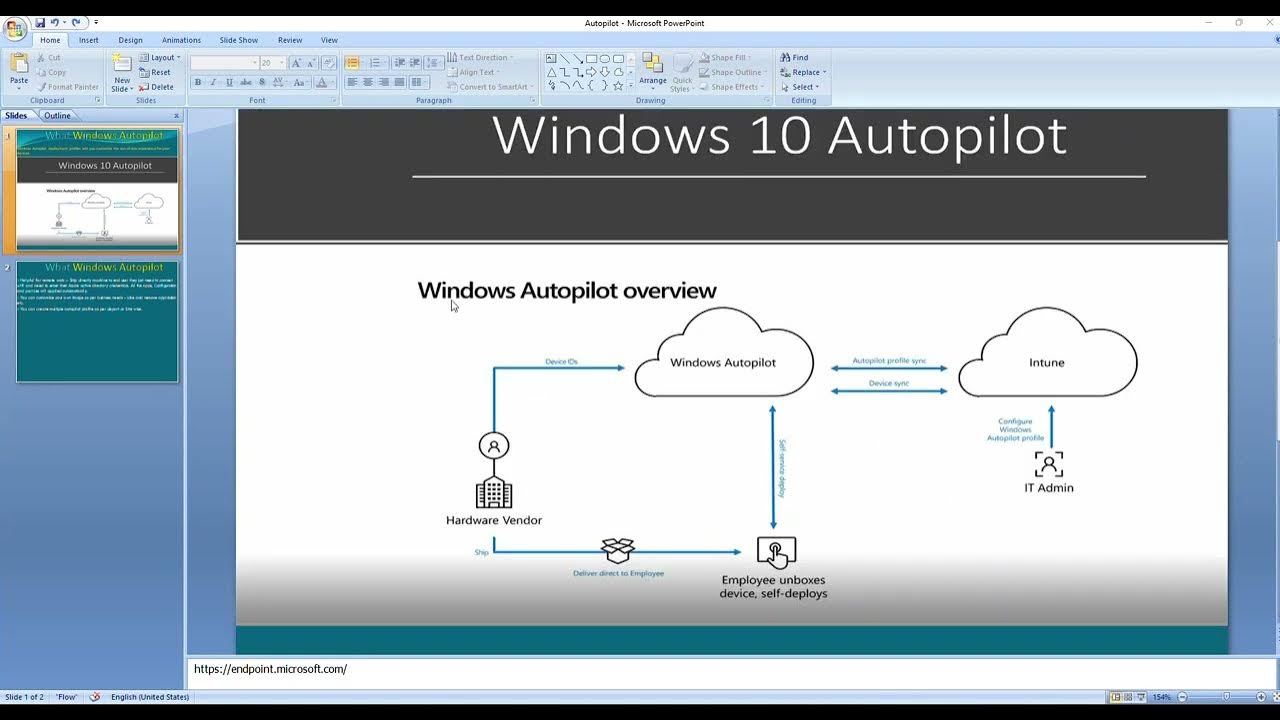Switch to the Outline pane tab
The image size is (1280, 720).
(x=57, y=115)
